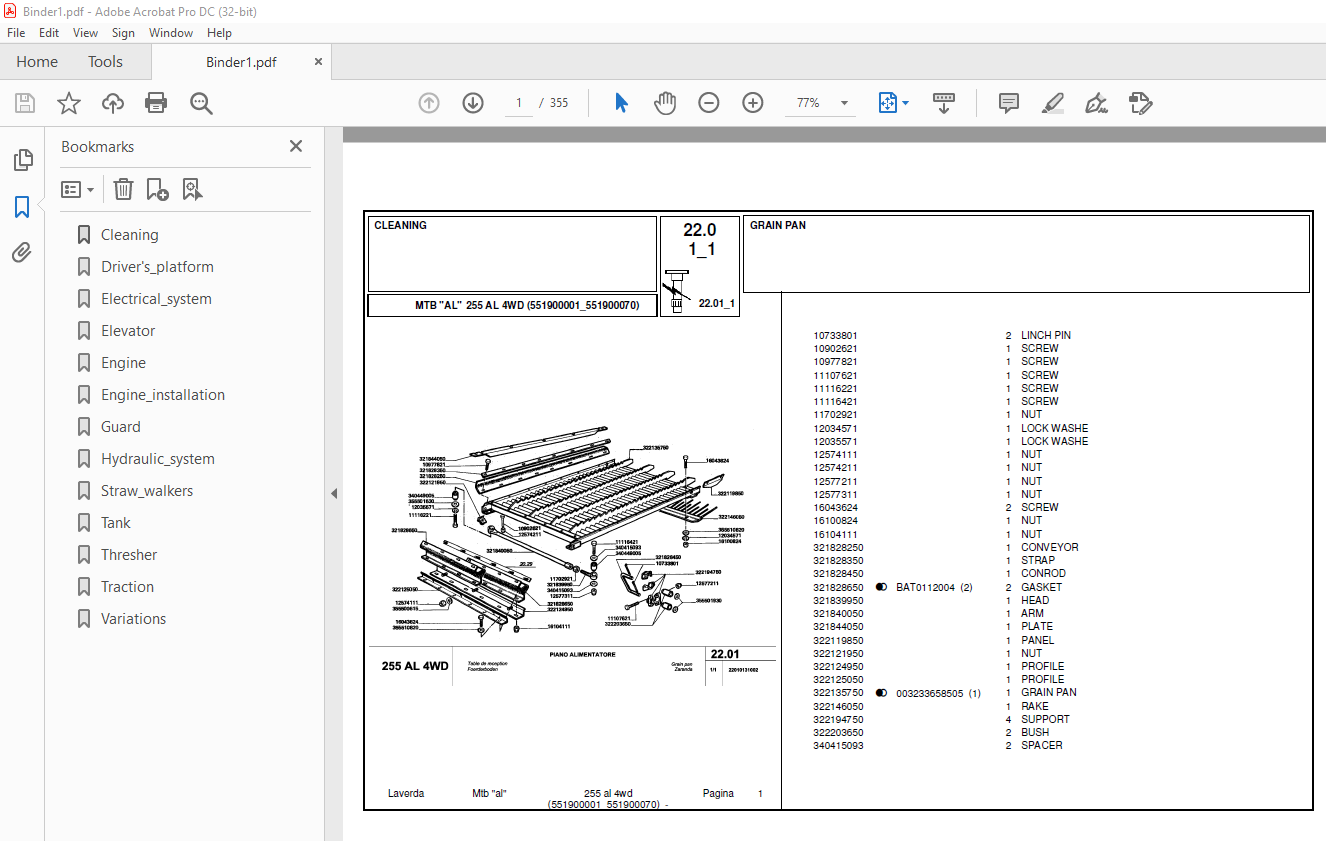Open the Edit menu

tap(49, 33)
